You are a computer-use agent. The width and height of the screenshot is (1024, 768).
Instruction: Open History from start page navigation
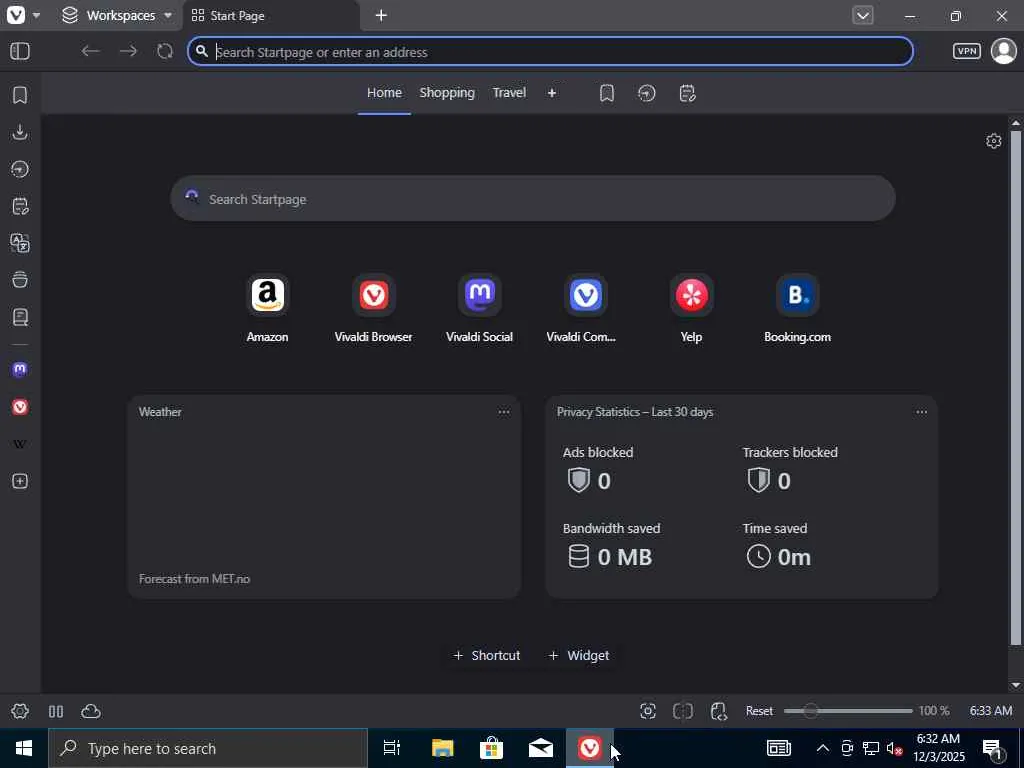tap(647, 93)
